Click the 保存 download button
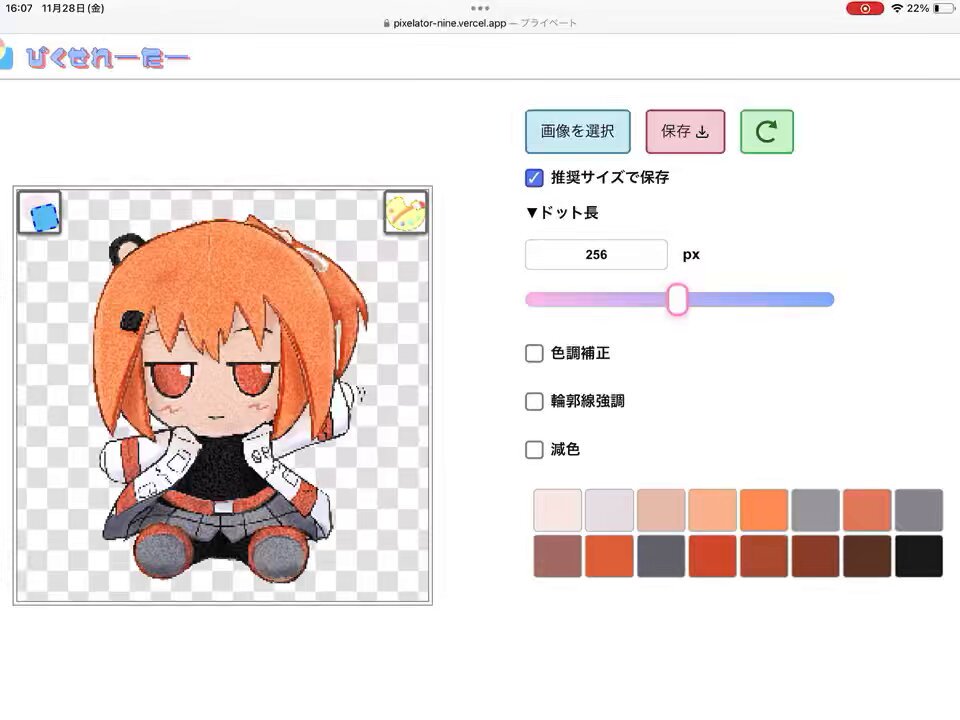The image size is (960, 720). coord(685,132)
